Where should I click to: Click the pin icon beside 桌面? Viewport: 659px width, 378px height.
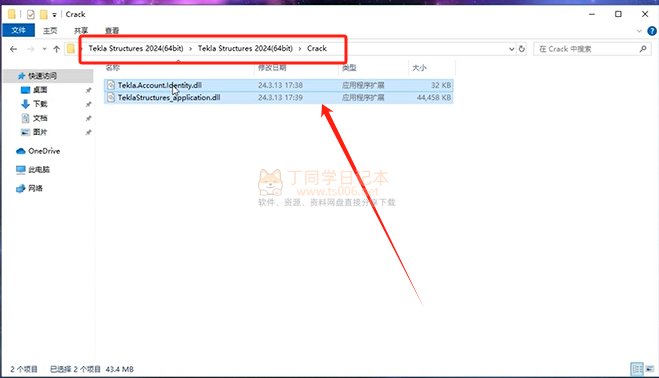[88, 90]
